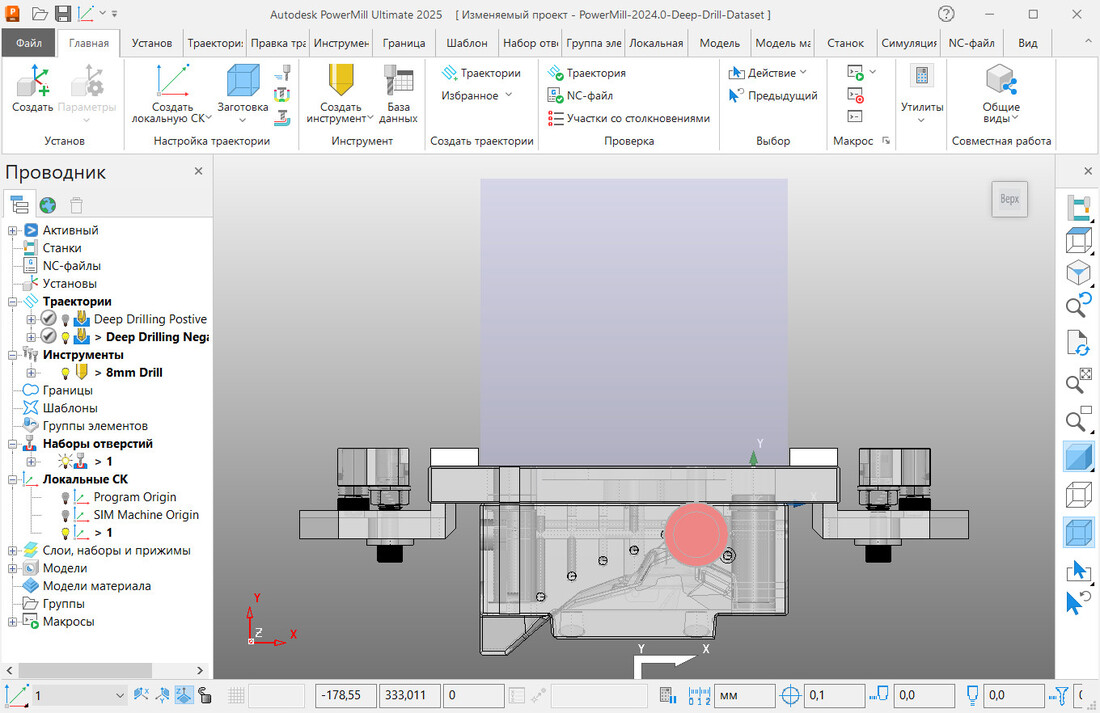Screen dimensions: 1100x713
Task: Click the refresh document view icon
Action: point(1078,342)
